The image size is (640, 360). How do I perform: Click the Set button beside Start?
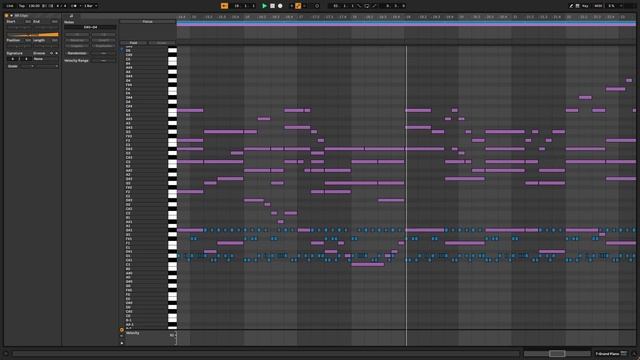[28, 21]
